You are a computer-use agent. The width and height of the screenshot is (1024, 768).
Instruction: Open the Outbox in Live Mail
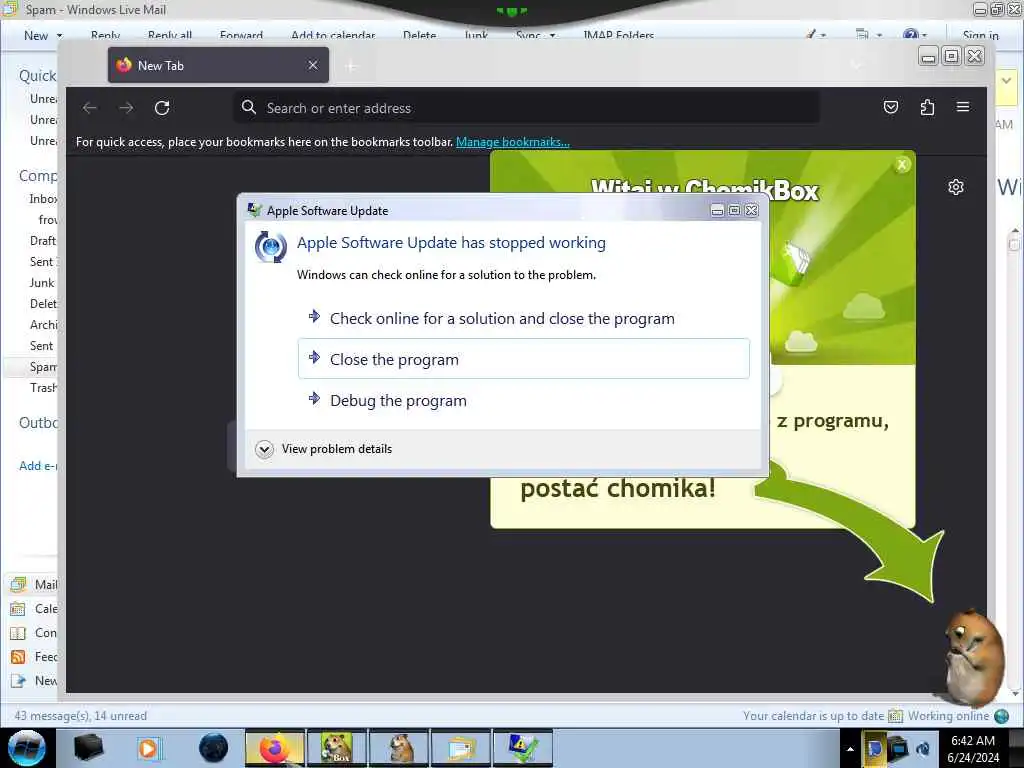(x=38, y=423)
